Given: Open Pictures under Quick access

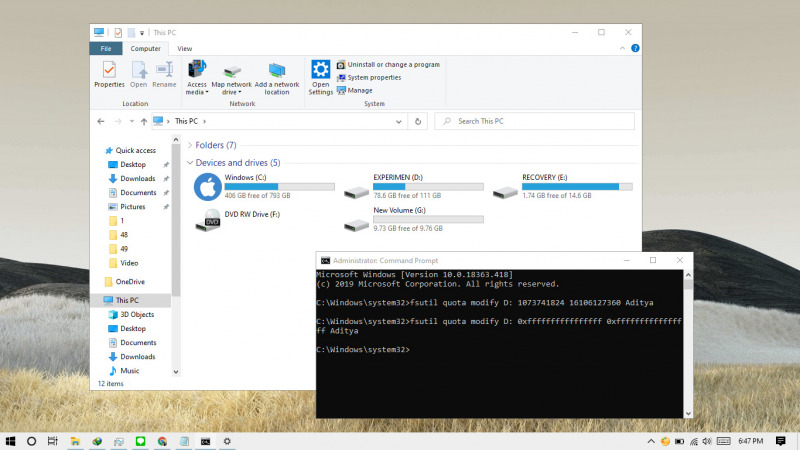Looking at the screenshot, I should (128, 207).
